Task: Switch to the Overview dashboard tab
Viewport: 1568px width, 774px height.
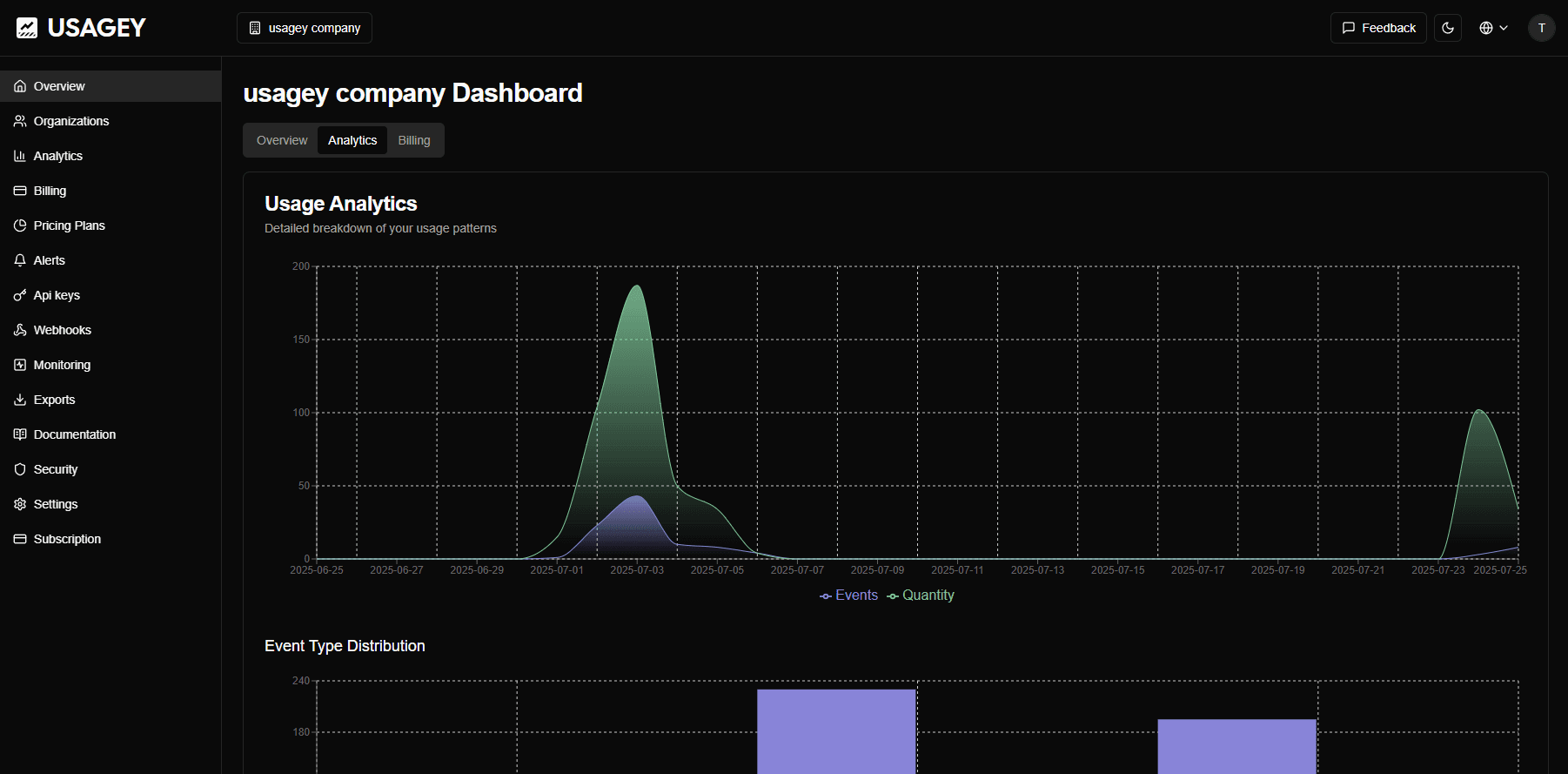Action: pyautogui.click(x=282, y=140)
